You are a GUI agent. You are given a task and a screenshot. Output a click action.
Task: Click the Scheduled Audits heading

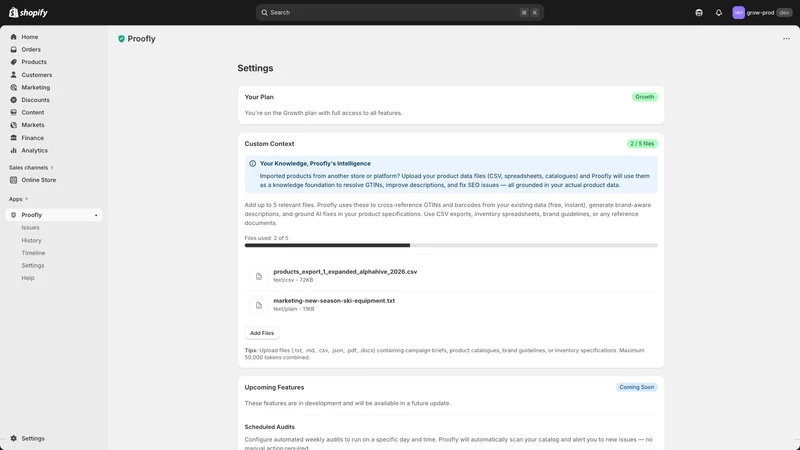(269, 427)
